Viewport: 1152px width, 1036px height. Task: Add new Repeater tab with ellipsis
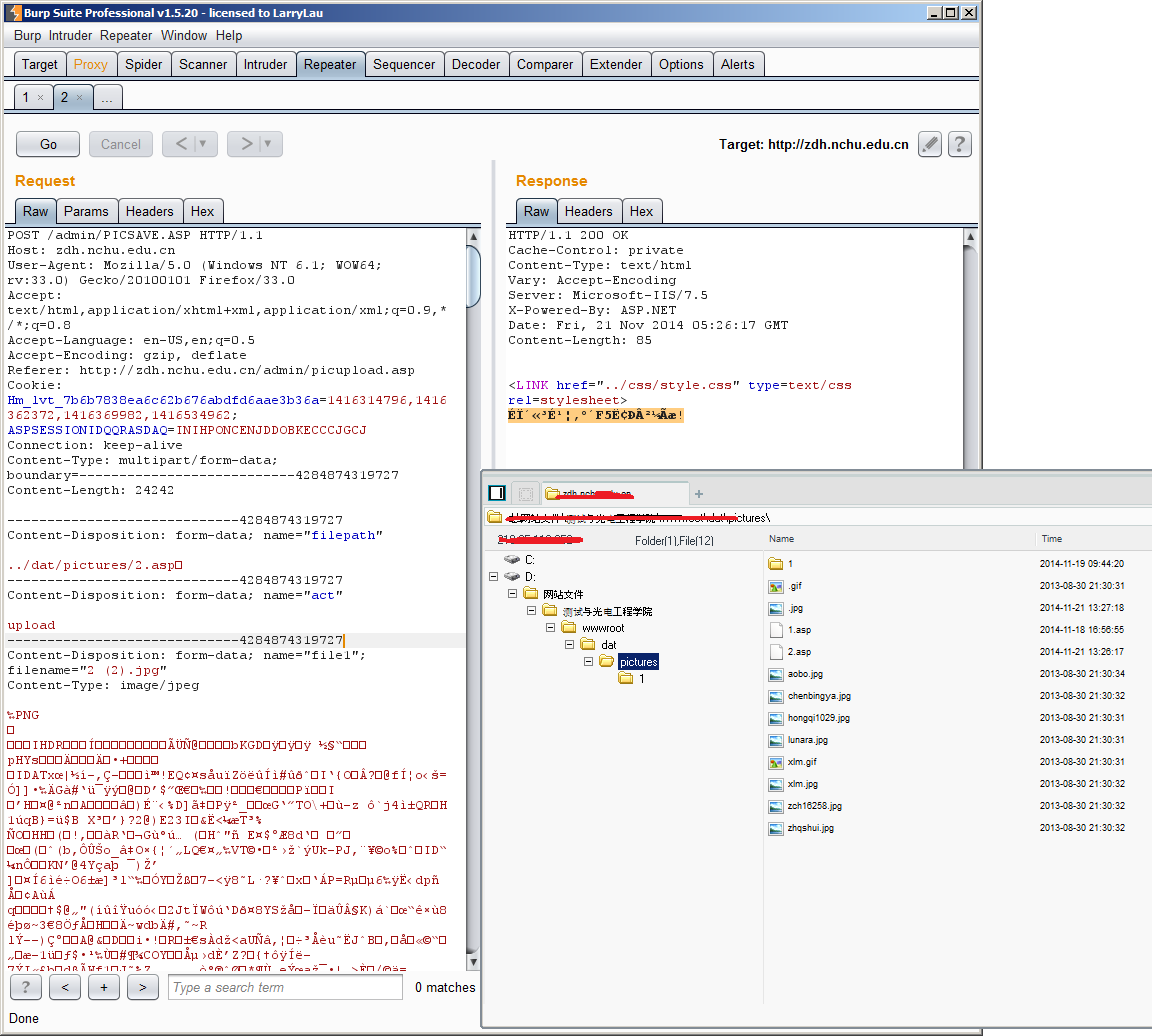pos(107,97)
